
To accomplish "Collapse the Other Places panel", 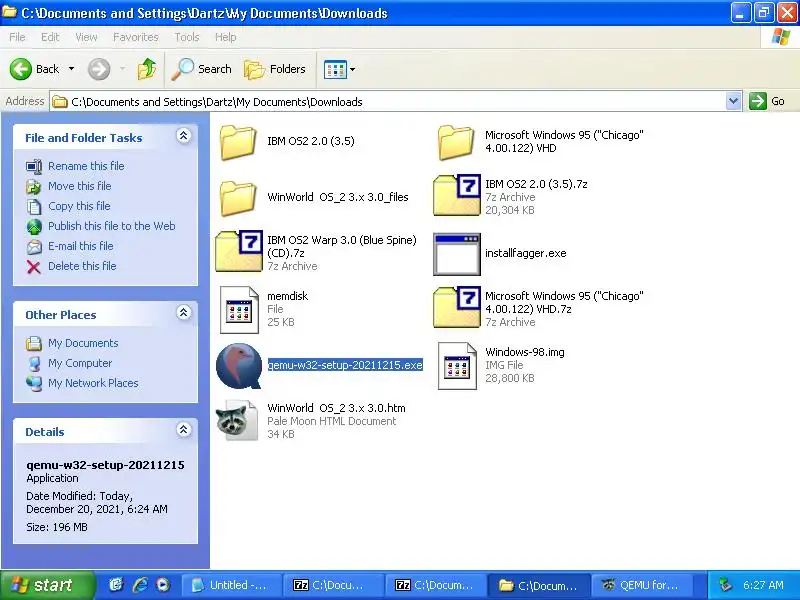I will (184, 313).
